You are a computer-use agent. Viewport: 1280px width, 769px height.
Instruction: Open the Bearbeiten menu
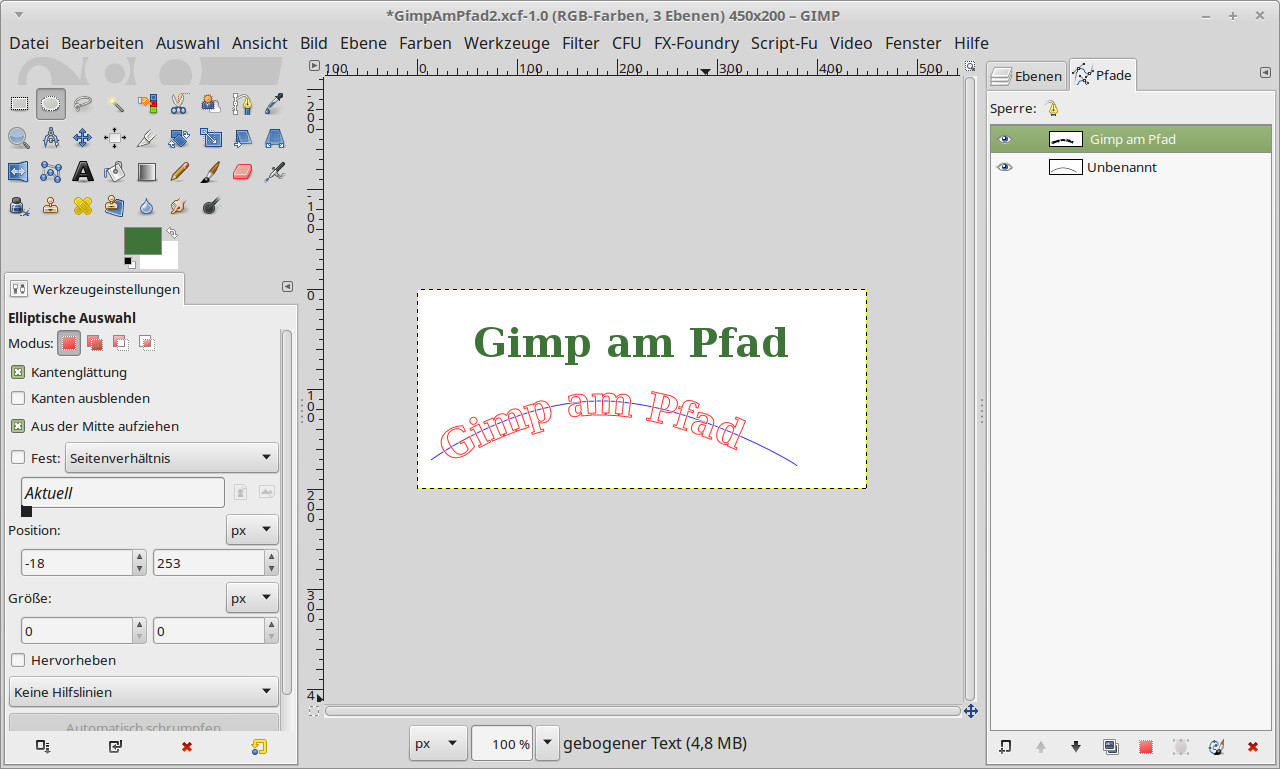pyautogui.click(x=102, y=43)
